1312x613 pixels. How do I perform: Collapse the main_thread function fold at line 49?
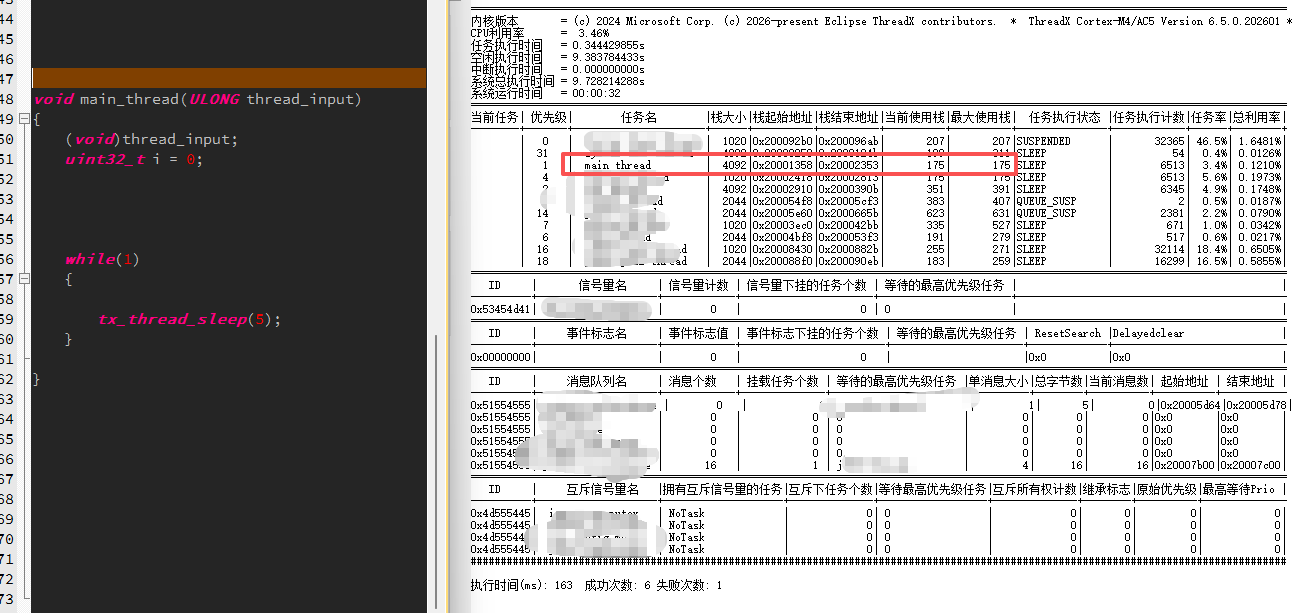pos(24,119)
